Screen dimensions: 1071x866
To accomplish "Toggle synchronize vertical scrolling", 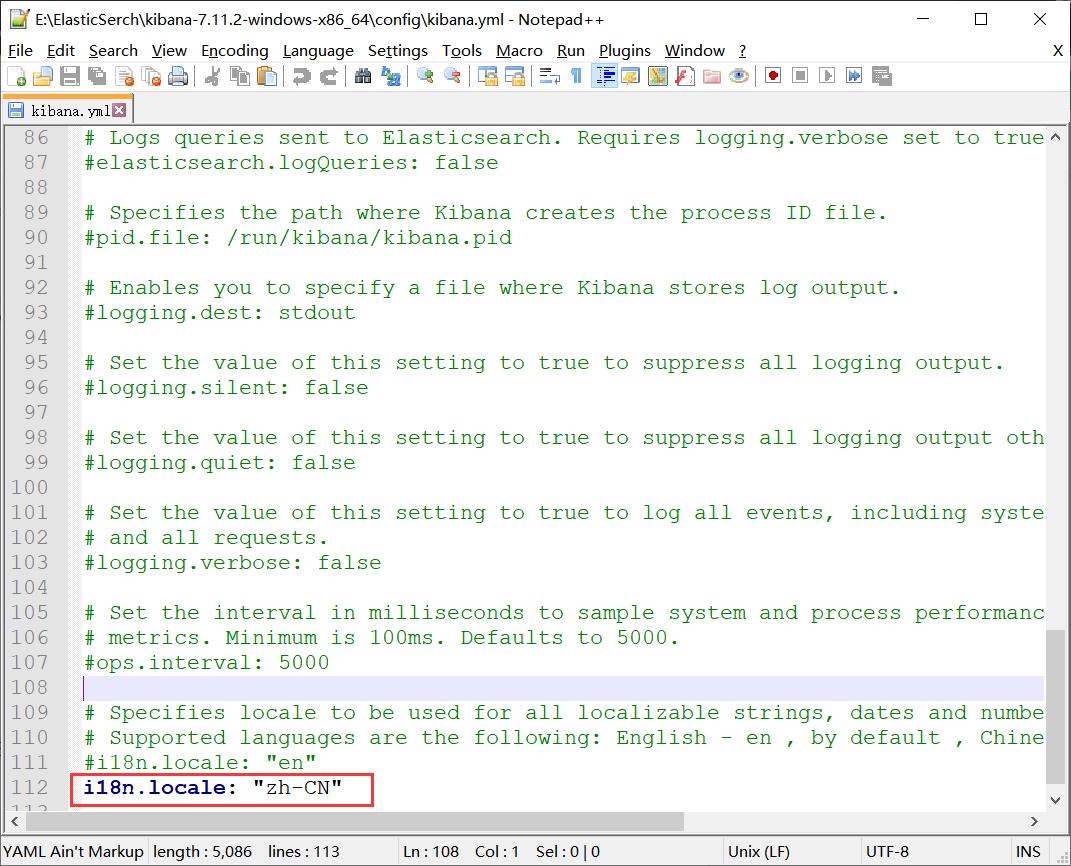I will point(487,76).
